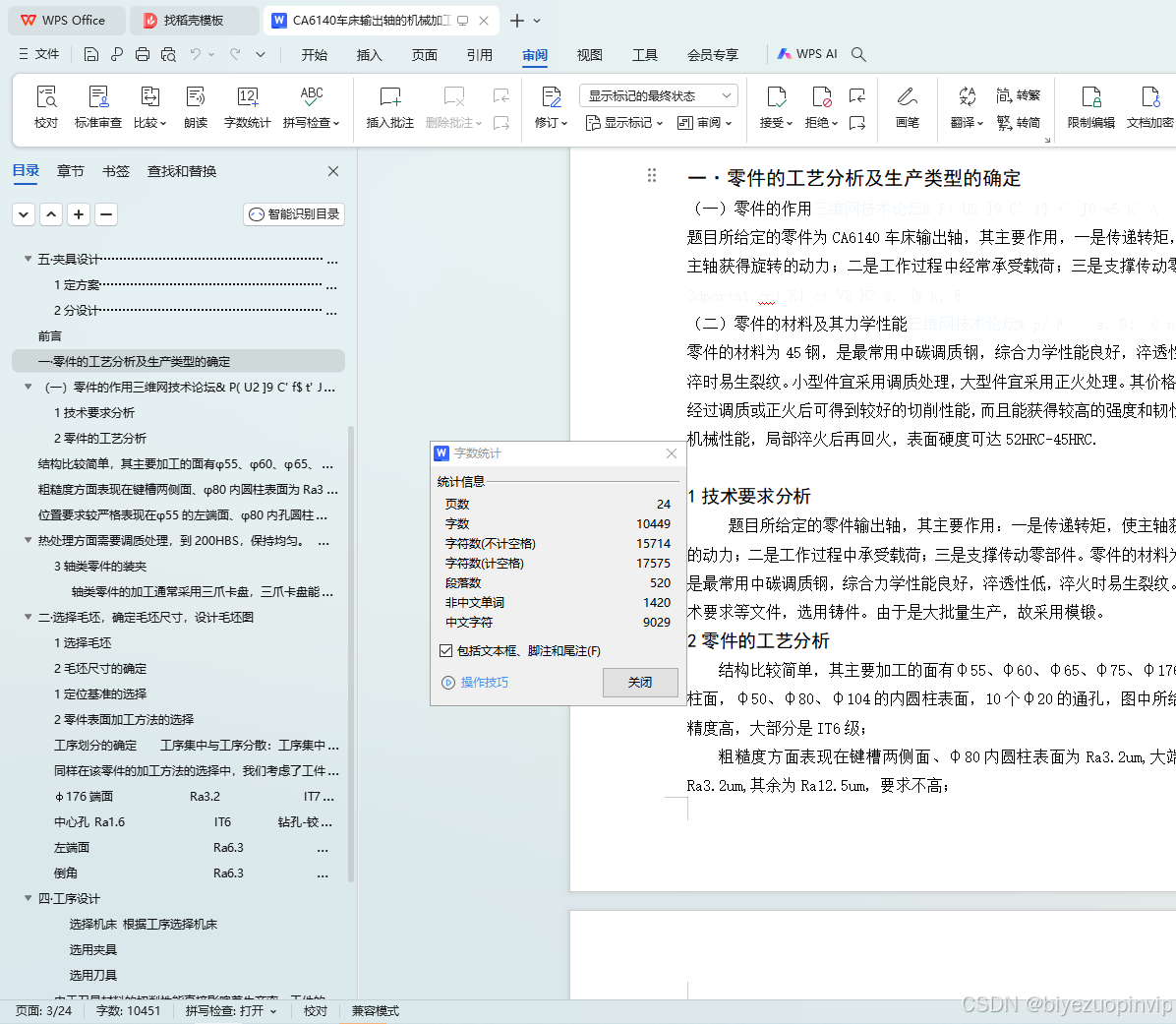The height and width of the screenshot is (1024, 1176).
Task: Click the plus button in outline panel toolbar
Action: (79, 214)
